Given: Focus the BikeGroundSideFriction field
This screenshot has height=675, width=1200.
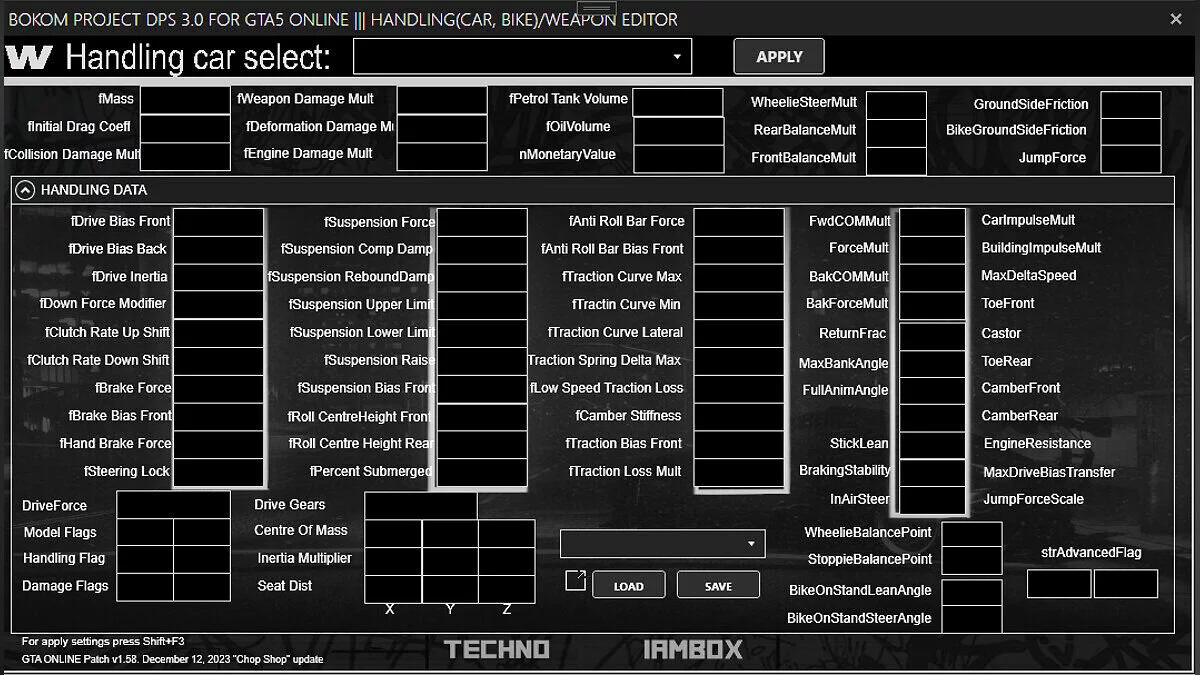Looking at the screenshot, I should click(1131, 132).
